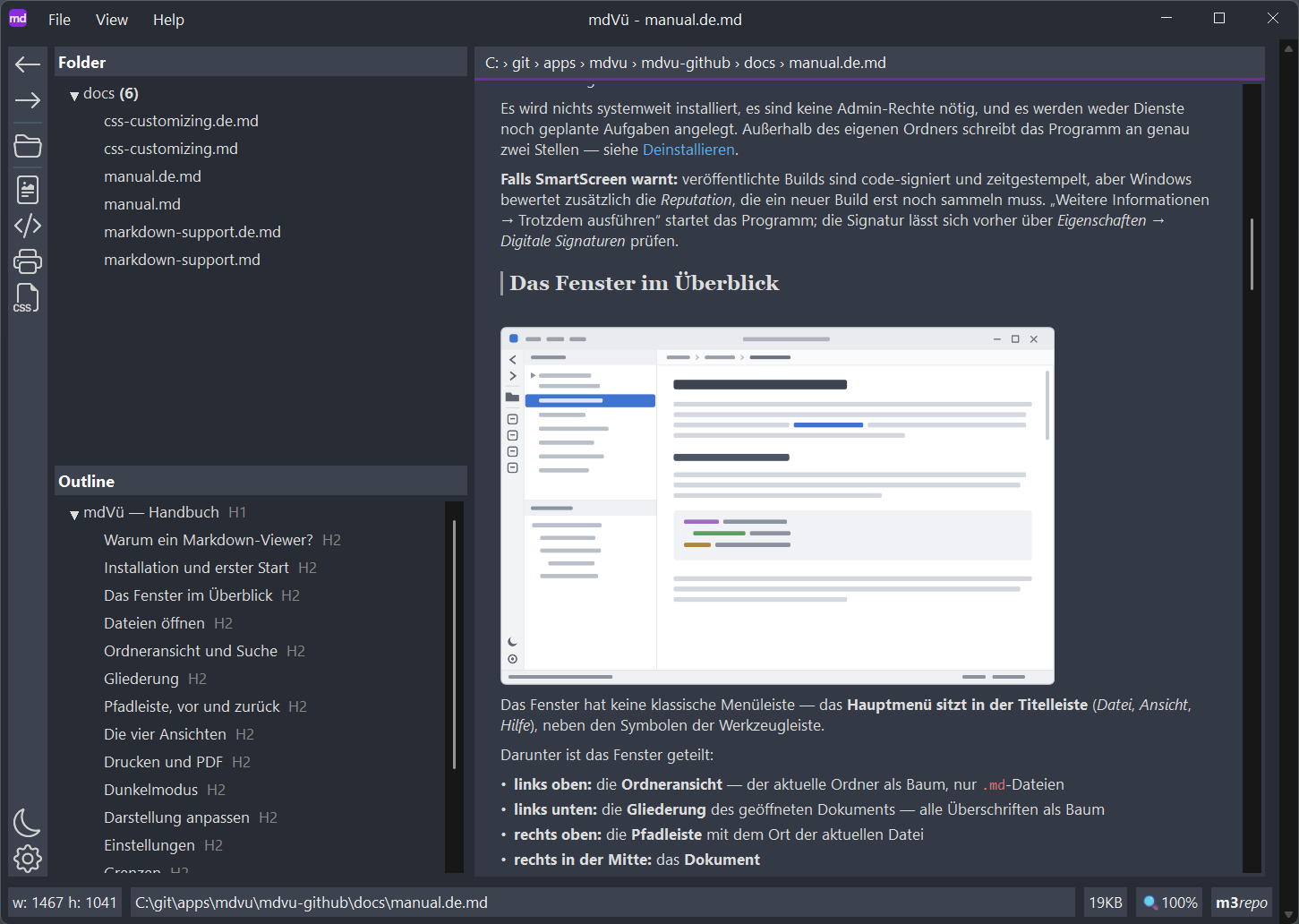The width and height of the screenshot is (1299, 924).
Task: Open manual.md from the docs folder
Action: point(142,204)
